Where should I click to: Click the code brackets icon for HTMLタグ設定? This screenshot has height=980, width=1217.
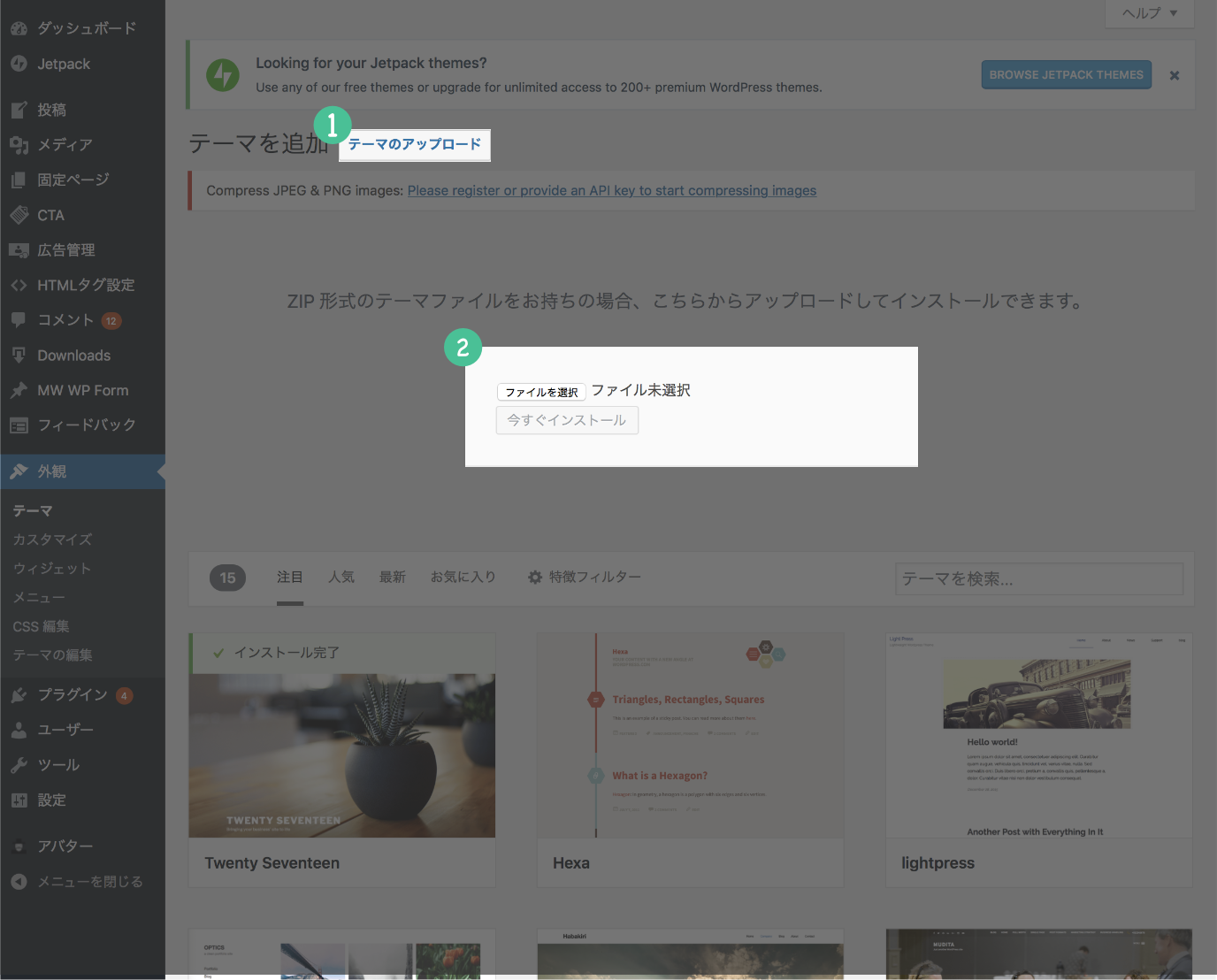click(19, 285)
